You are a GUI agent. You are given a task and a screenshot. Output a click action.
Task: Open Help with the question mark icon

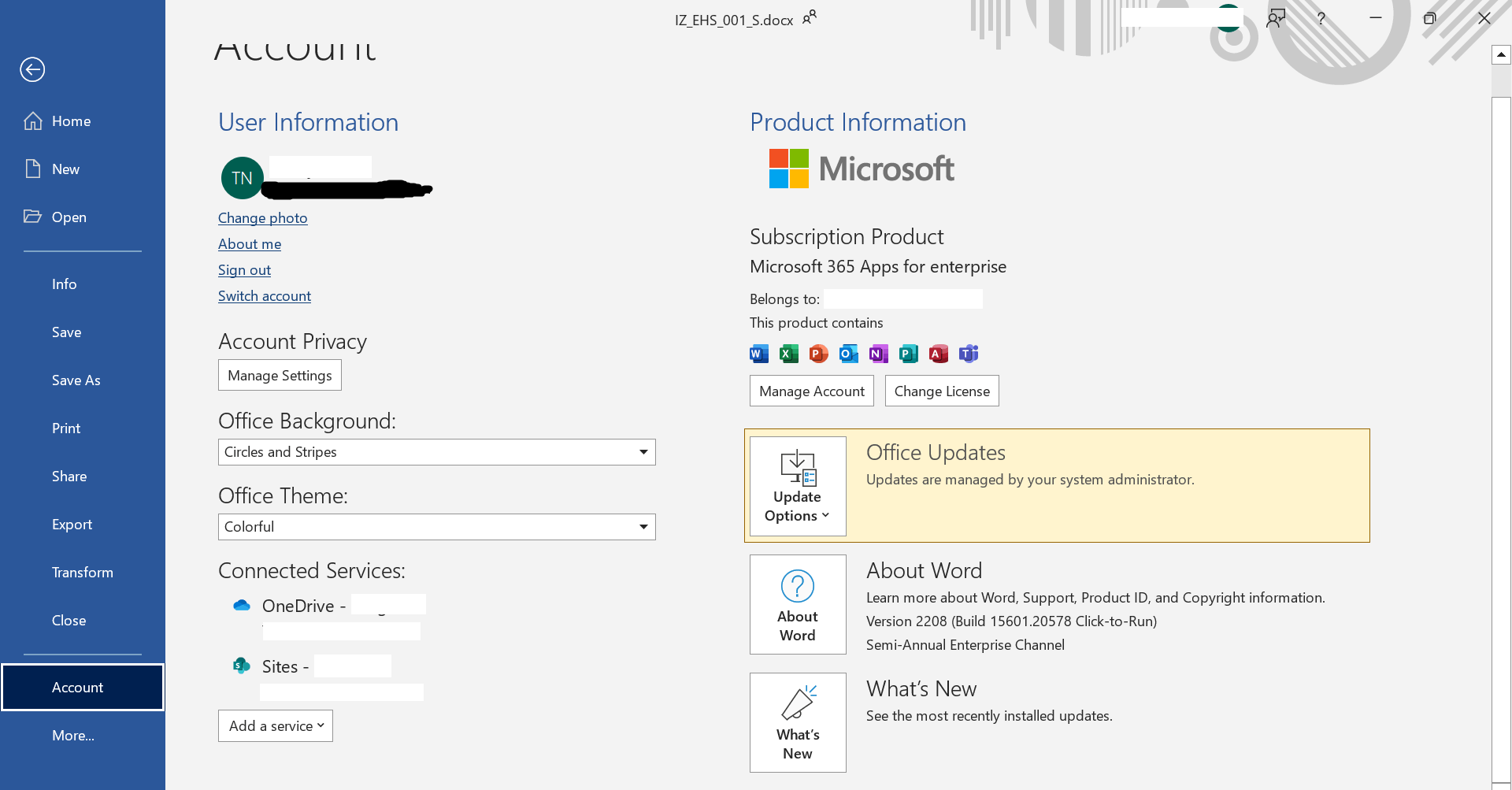click(1321, 18)
